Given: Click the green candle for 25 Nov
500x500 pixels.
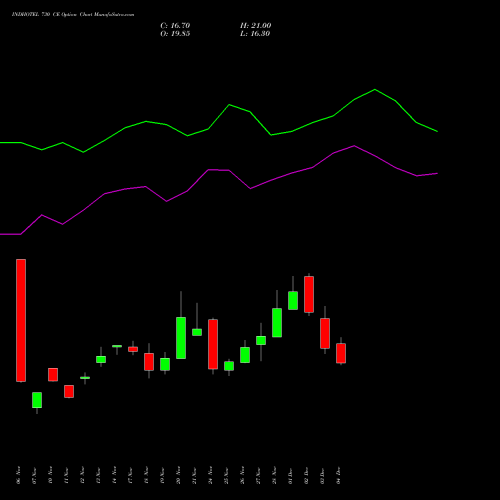Looking at the screenshot, I should coord(229,366).
